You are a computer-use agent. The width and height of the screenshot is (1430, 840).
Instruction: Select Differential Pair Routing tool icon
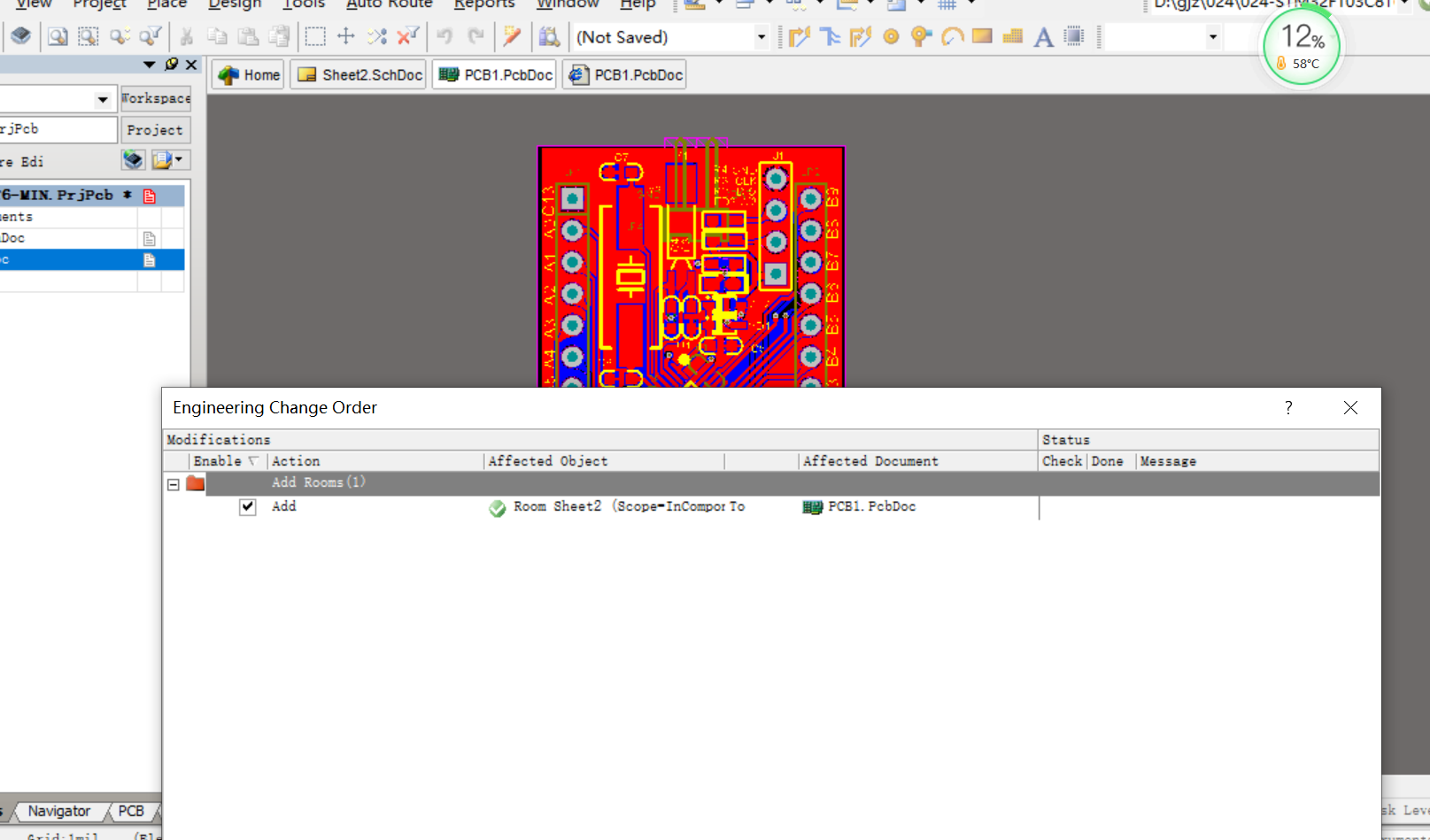point(861,36)
